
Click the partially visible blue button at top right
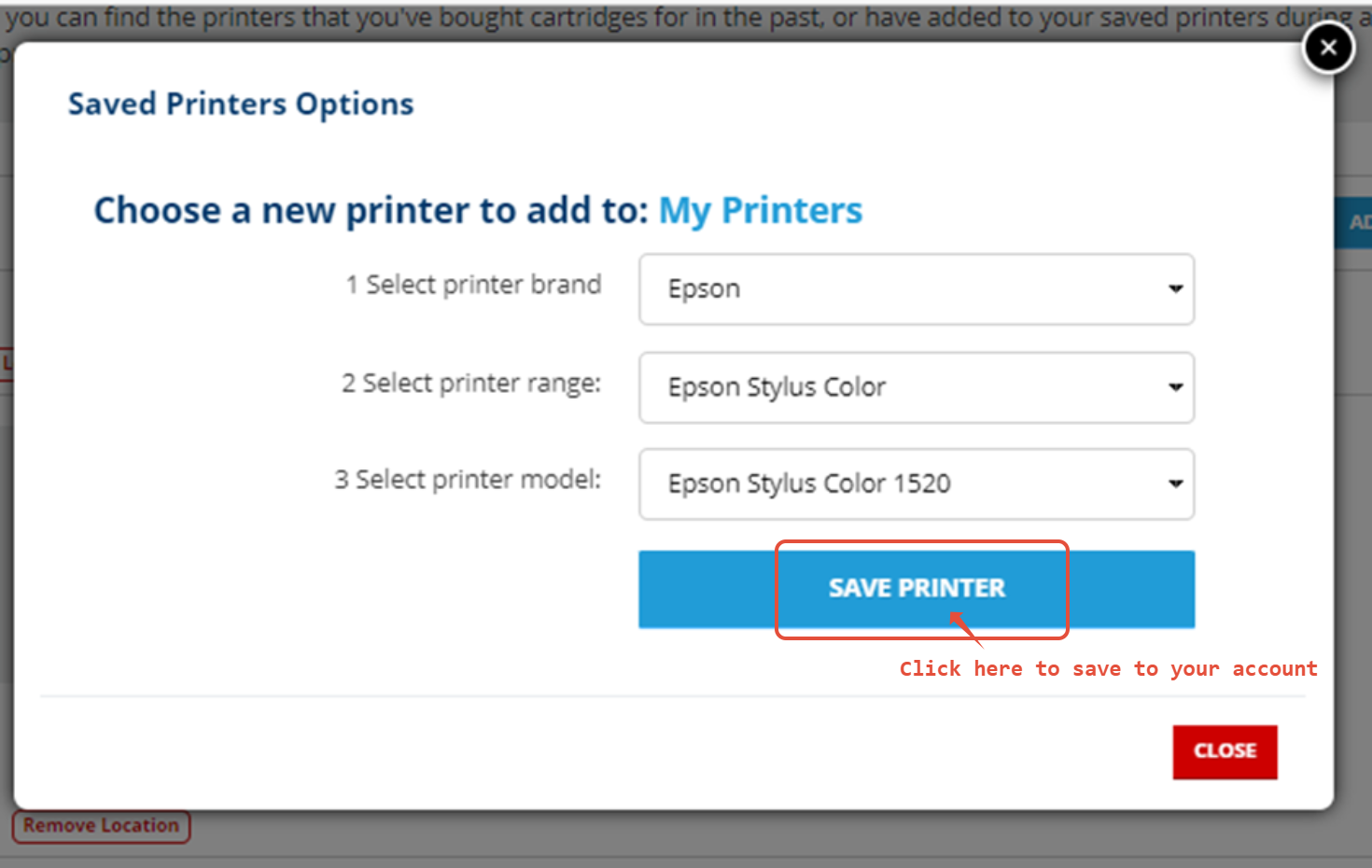[1360, 223]
